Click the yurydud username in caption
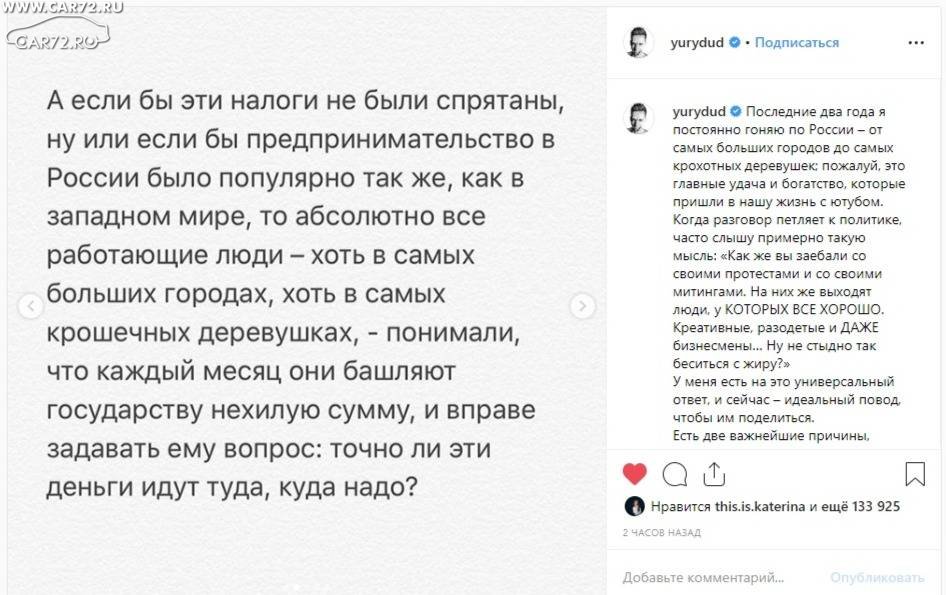This screenshot has width=946, height=595. coord(699,111)
